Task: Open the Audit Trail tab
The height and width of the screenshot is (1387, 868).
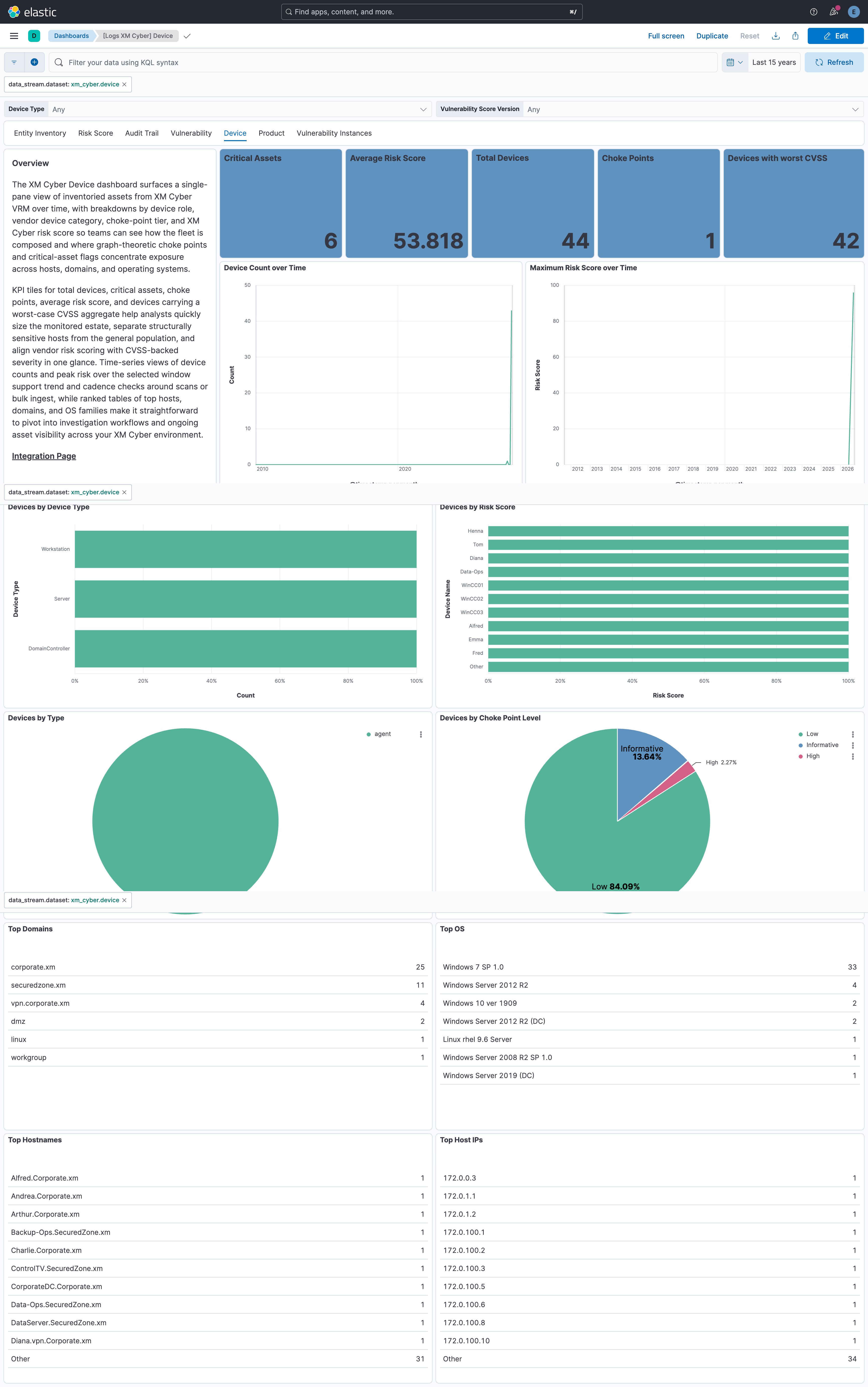Action: (x=142, y=133)
